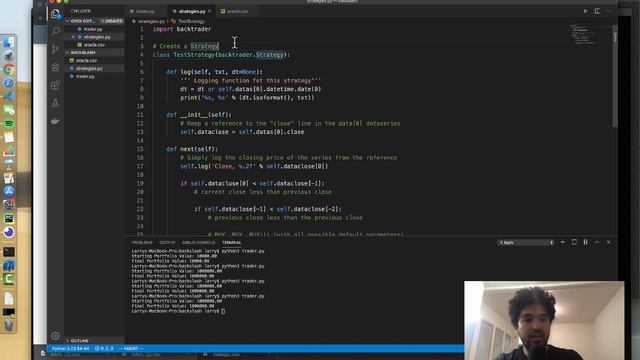Open errors and warnings status indicator

pyautogui.click(x=104, y=349)
